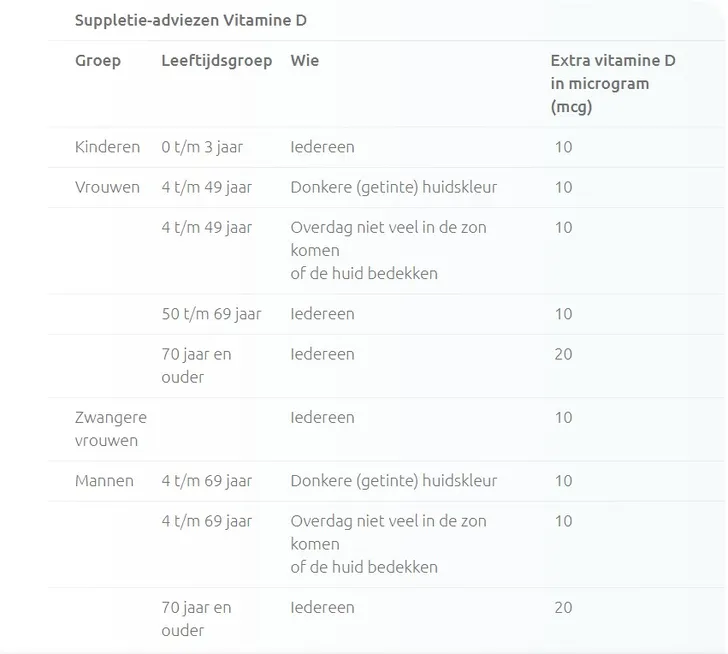Select the "Vrouwen" group cell
The height and width of the screenshot is (654, 728).
click(x=107, y=187)
